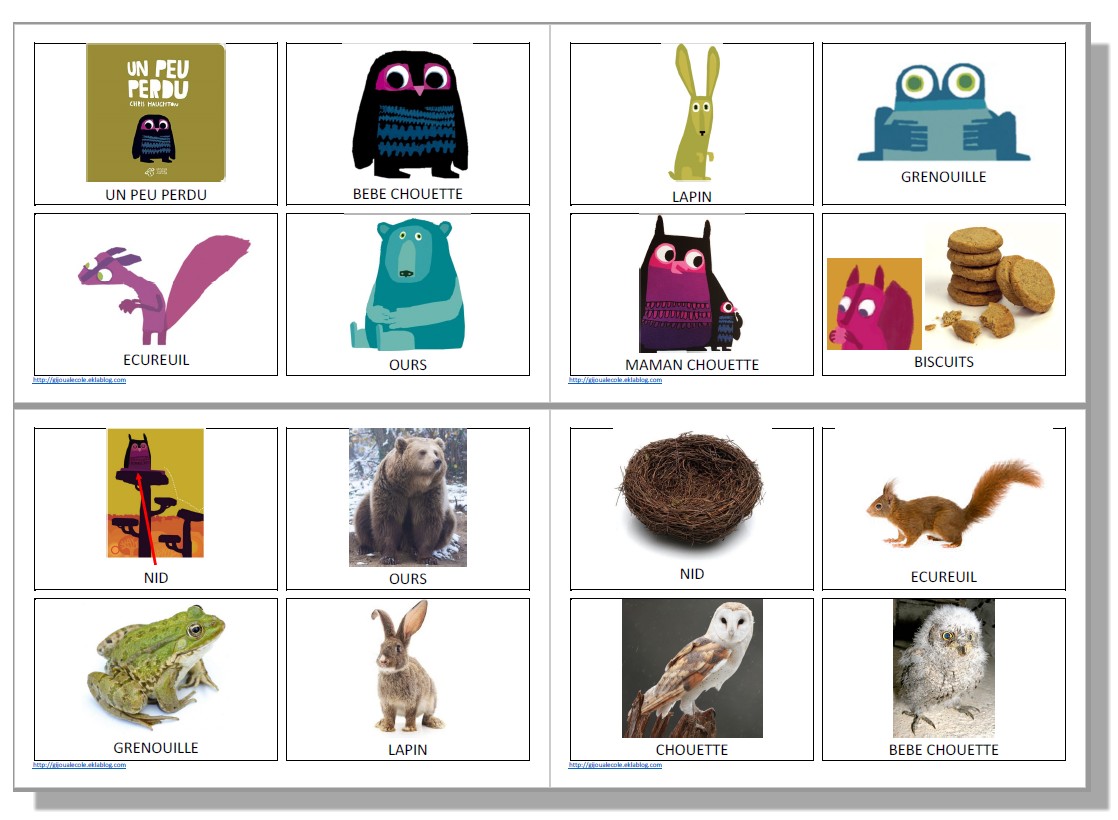Select the "BEBE CHOUETTE" caption under the illustrated owl

408,194
